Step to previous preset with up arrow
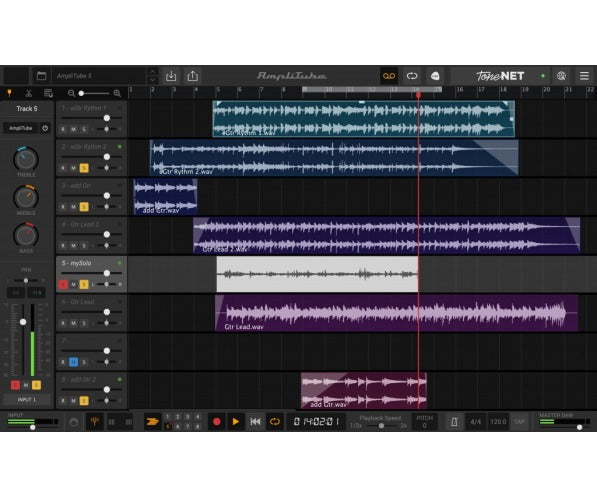The width and height of the screenshot is (597, 497). click(x=152, y=72)
